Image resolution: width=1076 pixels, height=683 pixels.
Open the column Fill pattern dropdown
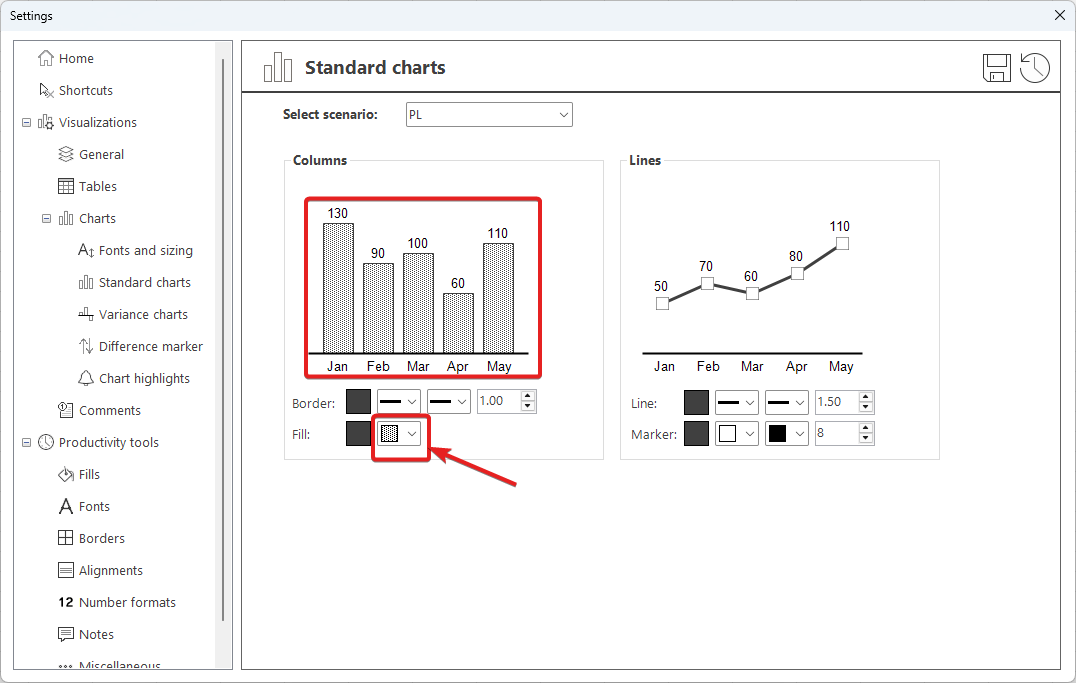[400, 434]
